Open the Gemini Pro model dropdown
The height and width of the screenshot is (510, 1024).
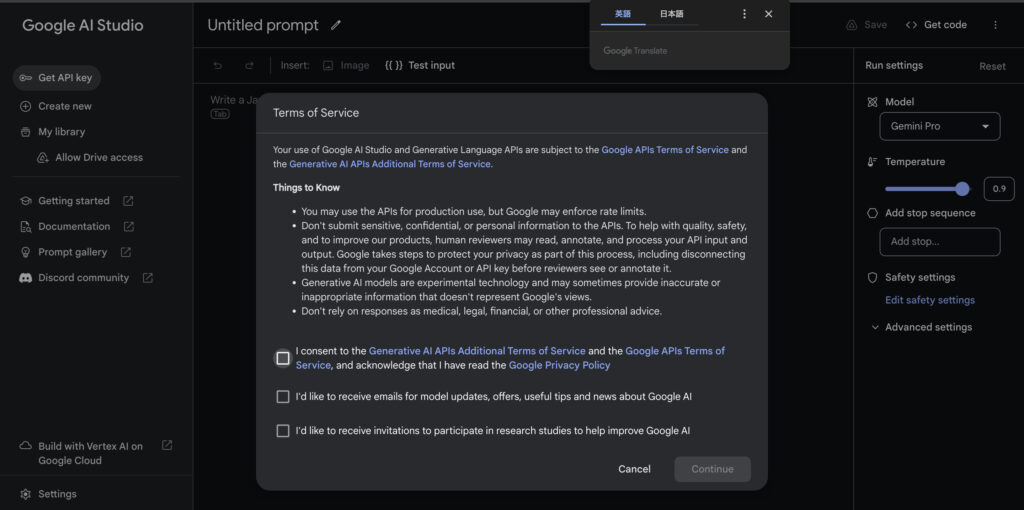click(x=940, y=127)
